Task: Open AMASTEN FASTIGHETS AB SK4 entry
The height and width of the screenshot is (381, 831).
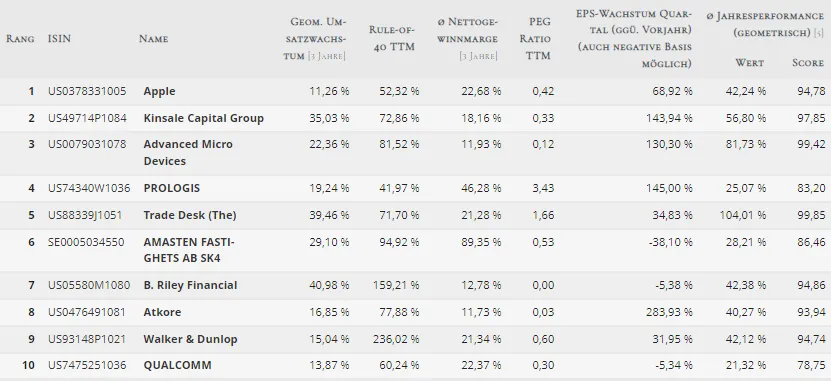Action: [189, 250]
